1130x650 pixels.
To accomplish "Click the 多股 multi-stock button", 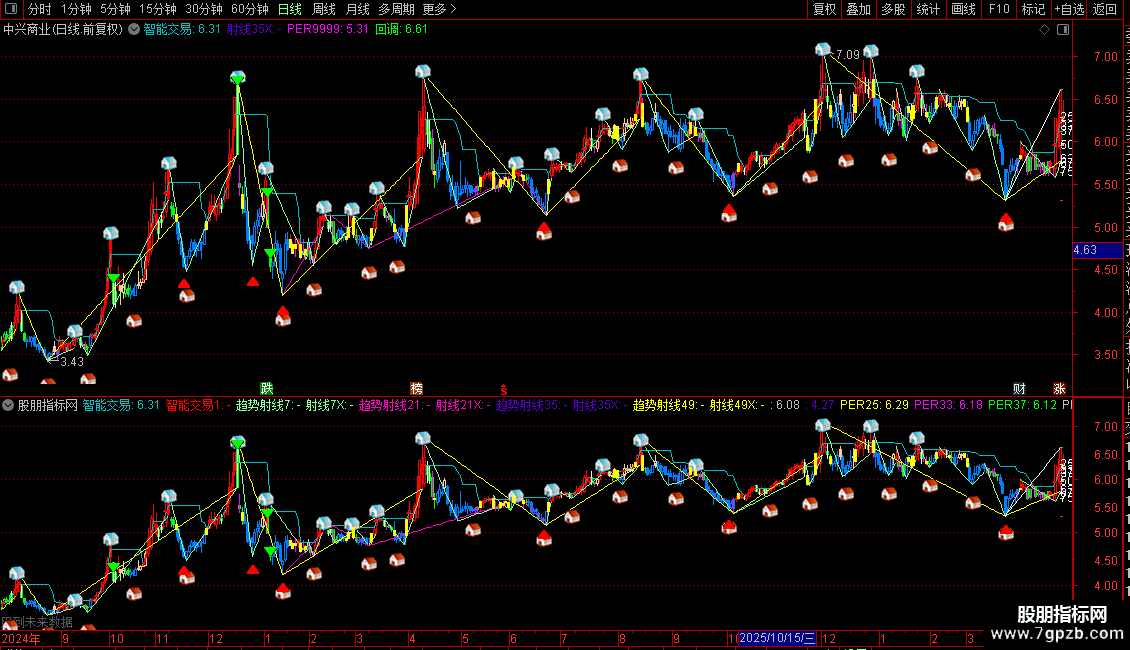I will click(x=893, y=9).
